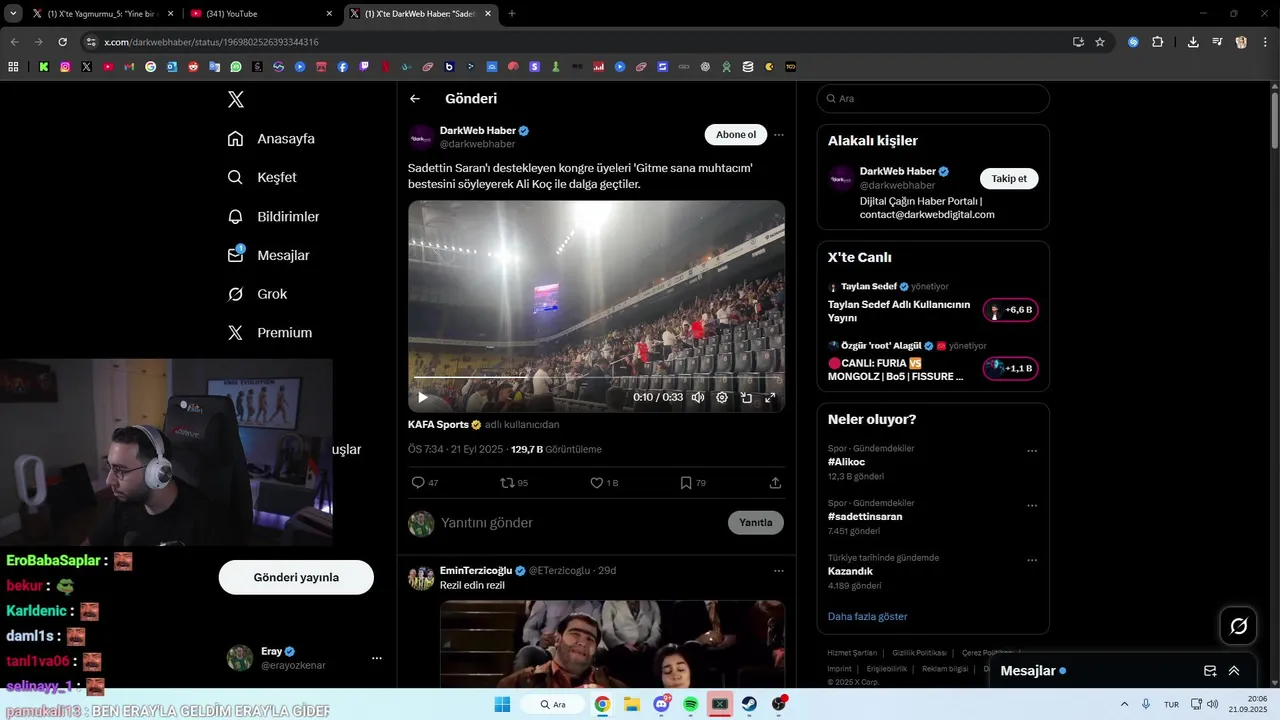Click the reply icon with 47
The height and width of the screenshot is (720, 1280).
[x=425, y=483]
